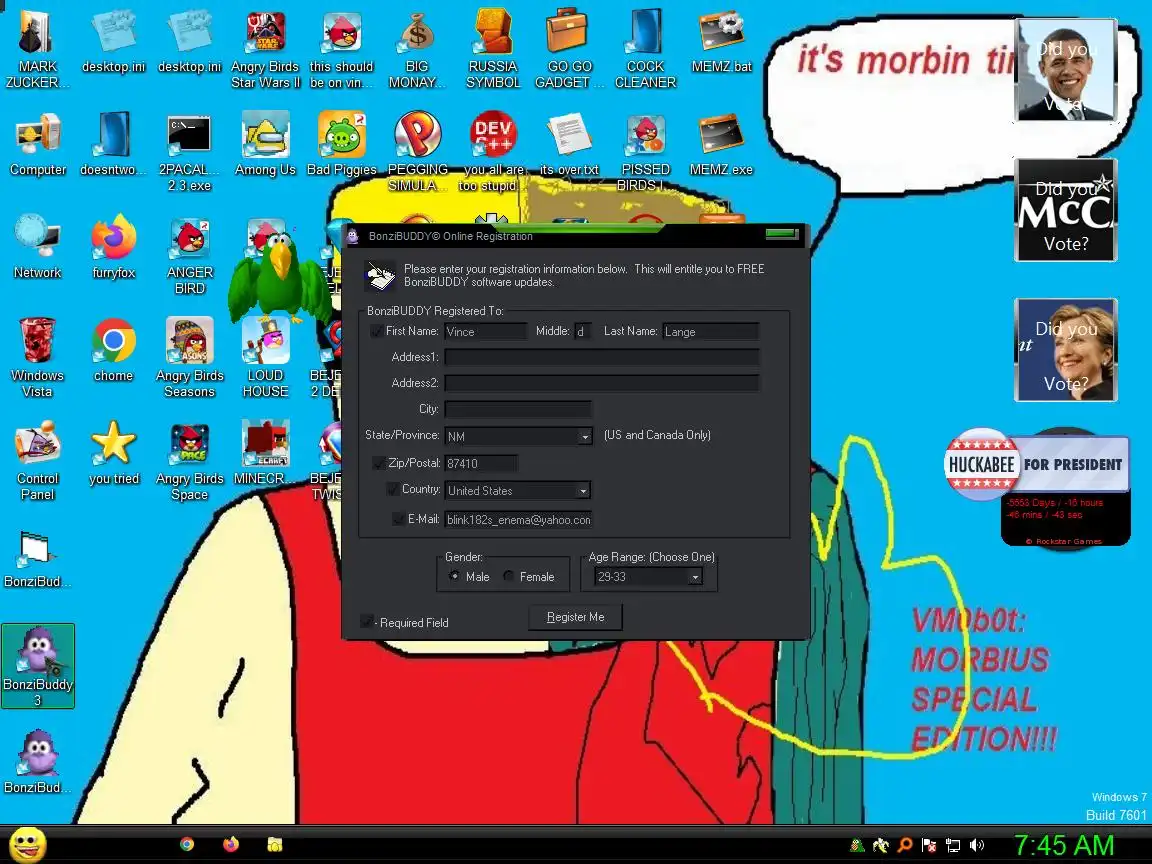The width and height of the screenshot is (1152, 864).
Task: Open the 2PACAL 2.3.exe console icon
Action: tap(189, 152)
